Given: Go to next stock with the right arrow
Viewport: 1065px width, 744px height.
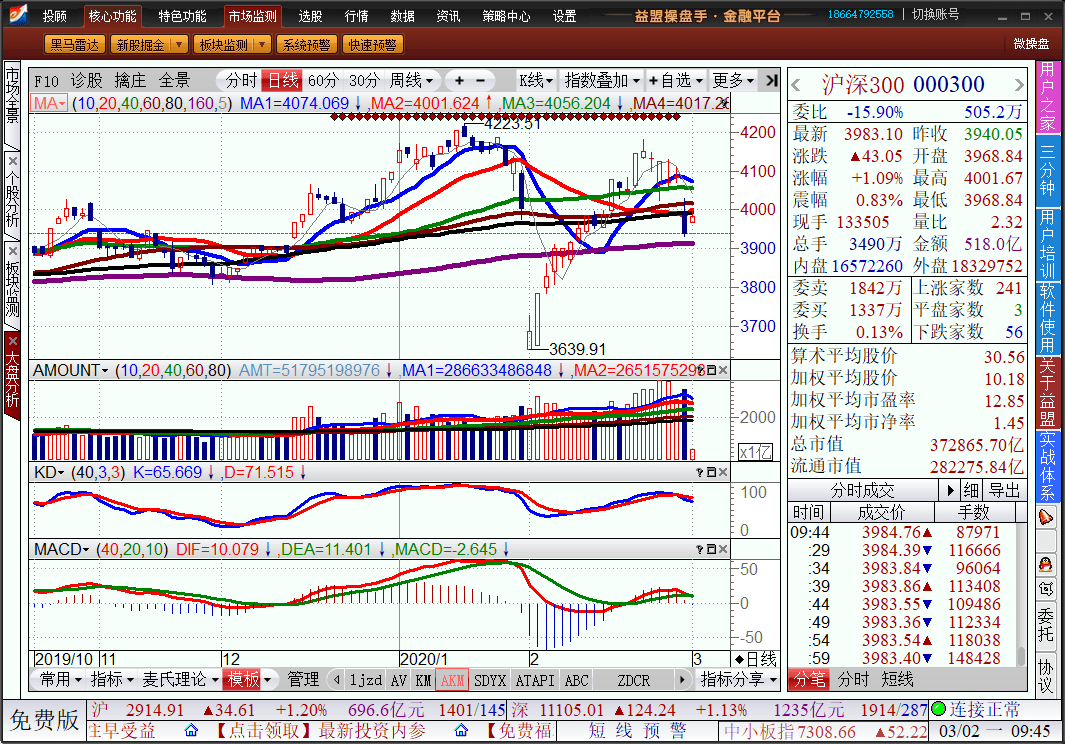Looking at the screenshot, I should pyautogui.click(x=1019, y=86).
